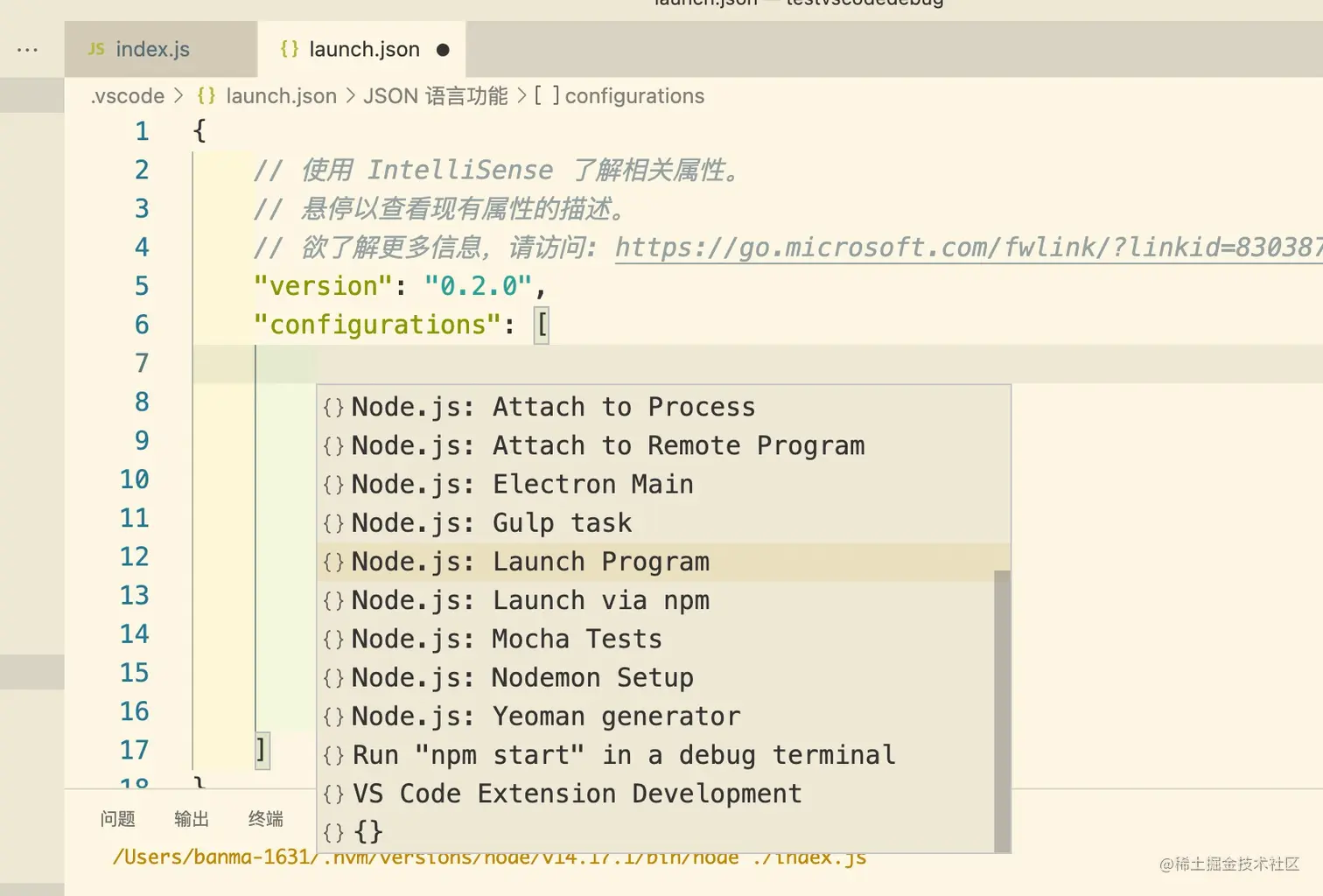The image size is (1323, 896).
Task: Click the IntelliSense comment on line 2
Action: click(x=499, y=171)
